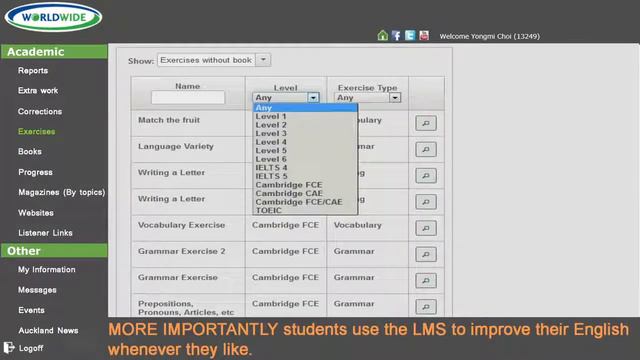Screen dimensions: 640x360
Task: Click the green home icon
Action: [382, 36]
